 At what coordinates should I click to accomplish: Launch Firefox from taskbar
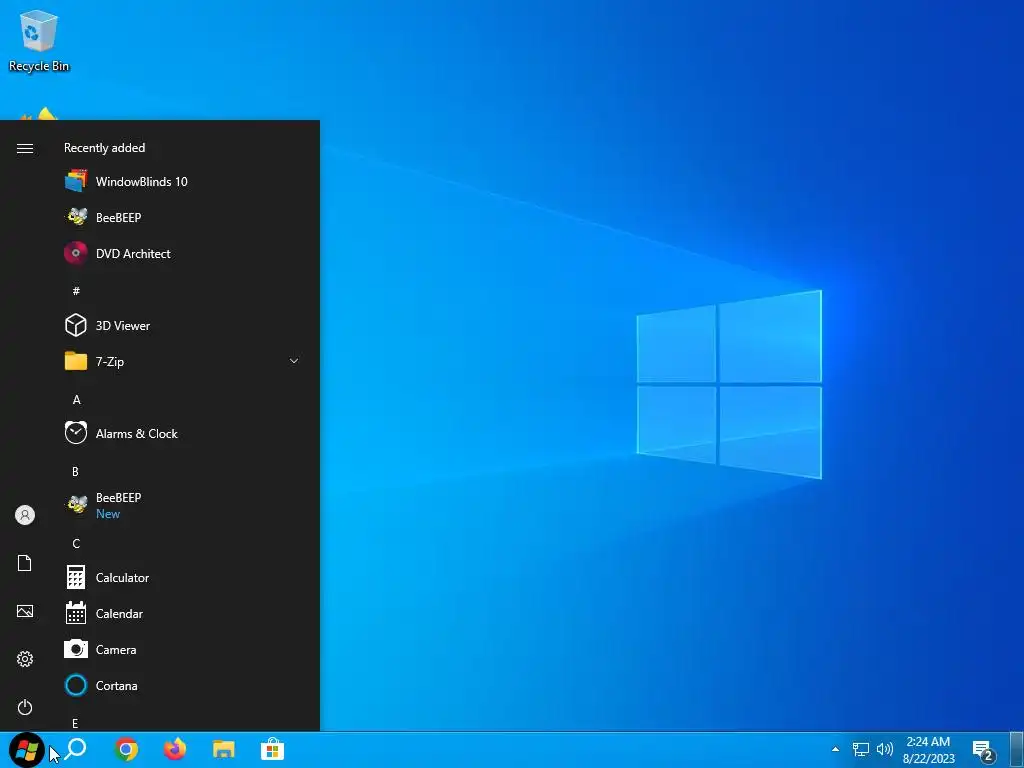click(x=174, y=749)
